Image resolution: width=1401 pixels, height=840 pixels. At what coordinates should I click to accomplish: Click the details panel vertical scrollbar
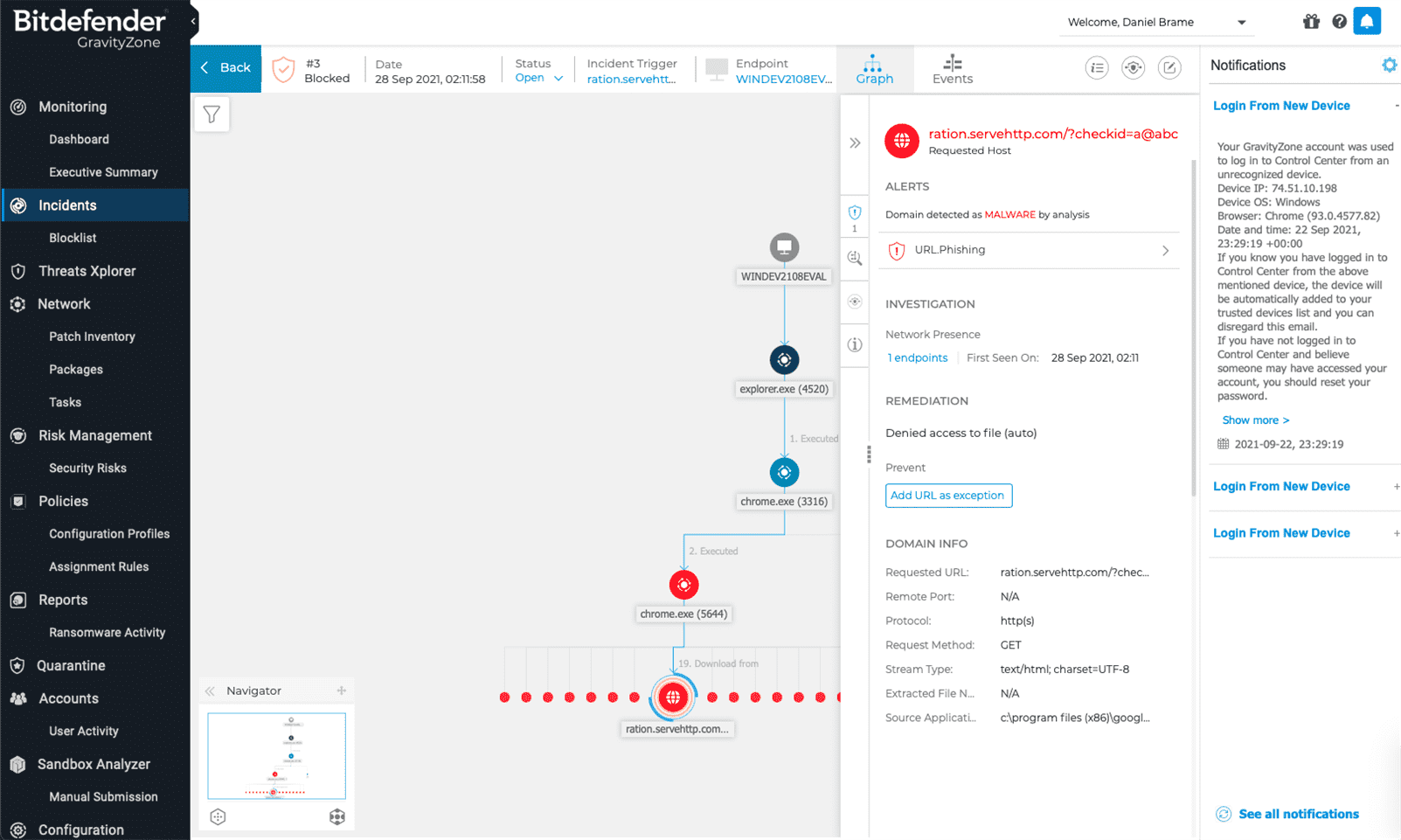[x=1194, y=328]
